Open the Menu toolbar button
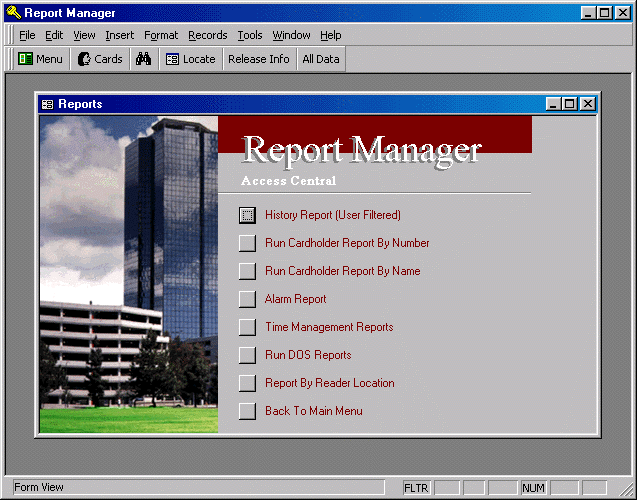Viewport: 637px width, 501px height. [x=40, y=59]
